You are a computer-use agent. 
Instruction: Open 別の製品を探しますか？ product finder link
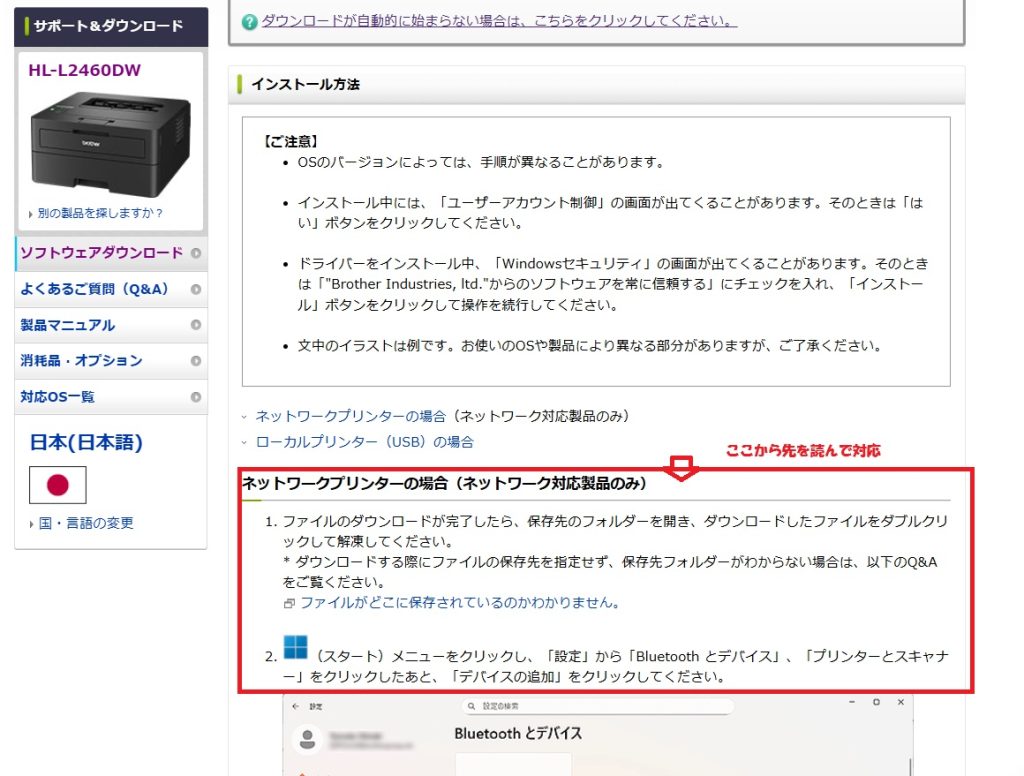point(100,213)
